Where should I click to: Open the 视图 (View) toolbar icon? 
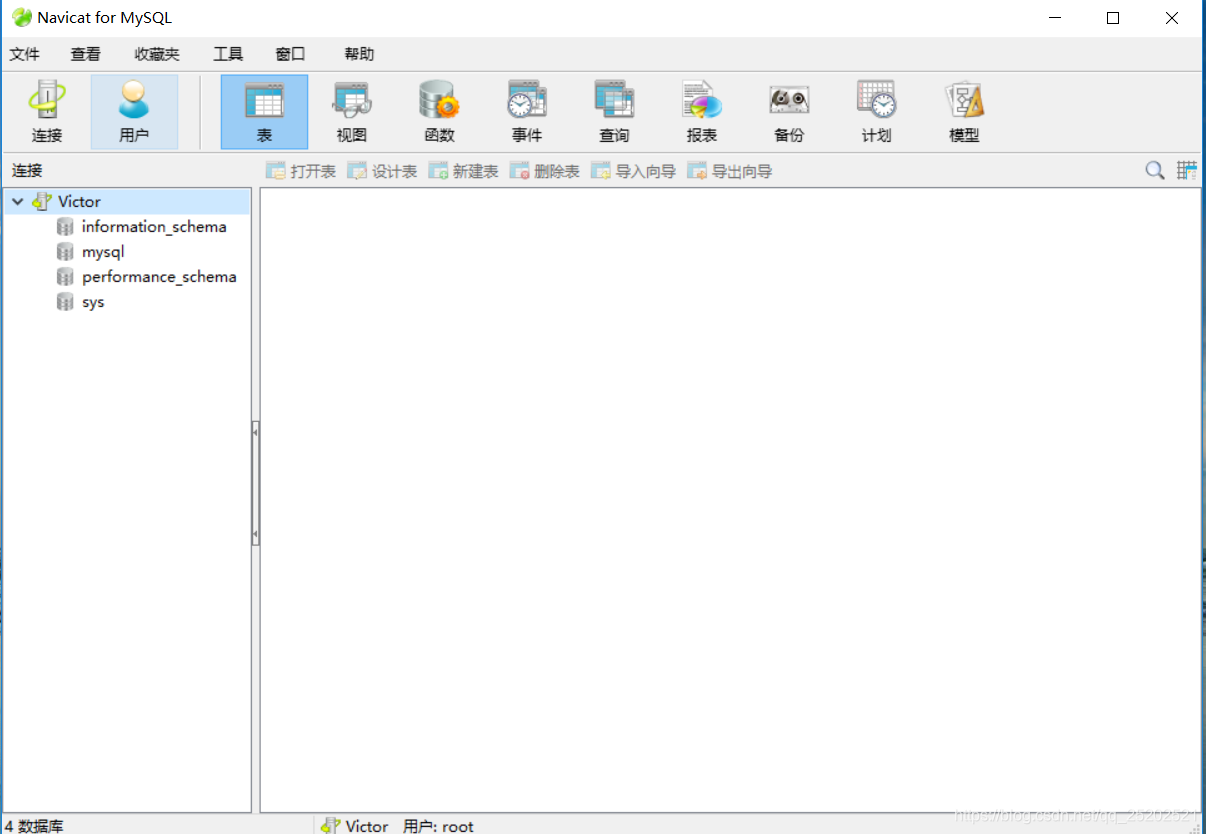click(x=352, y=112)
